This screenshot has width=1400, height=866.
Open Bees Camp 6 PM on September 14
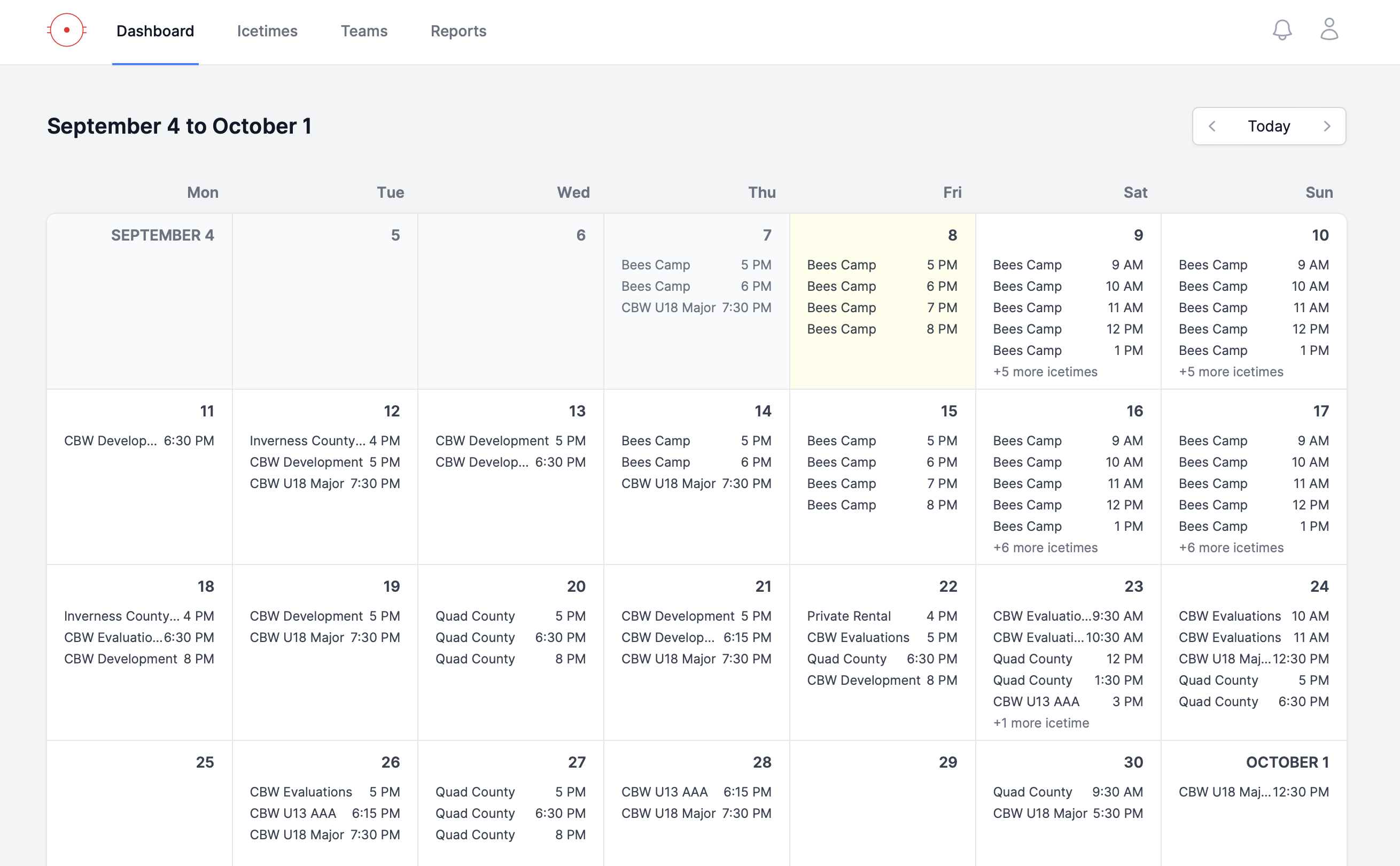tap(696, 462)
